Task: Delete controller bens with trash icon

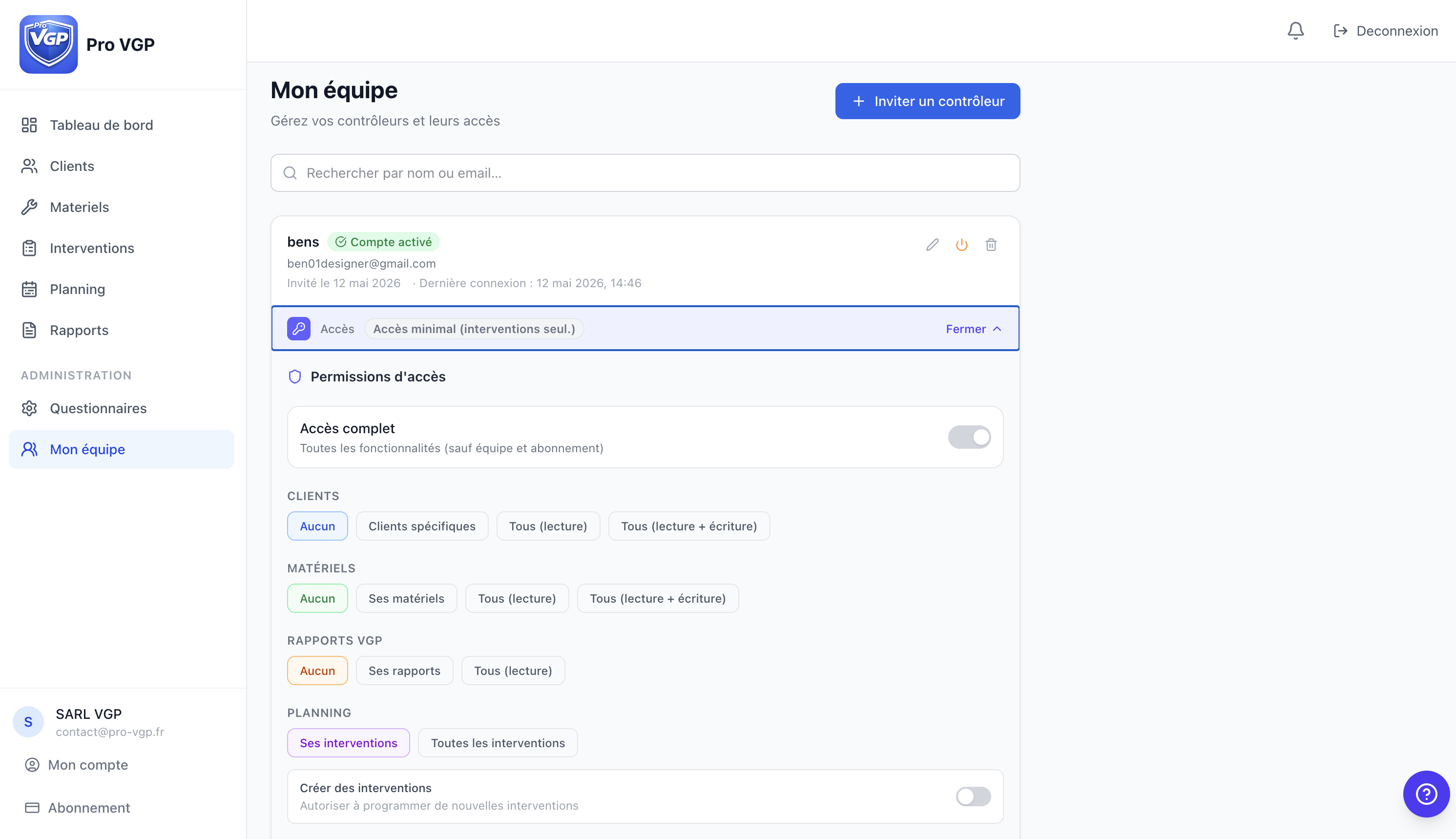Action: (x=991, y=245)
